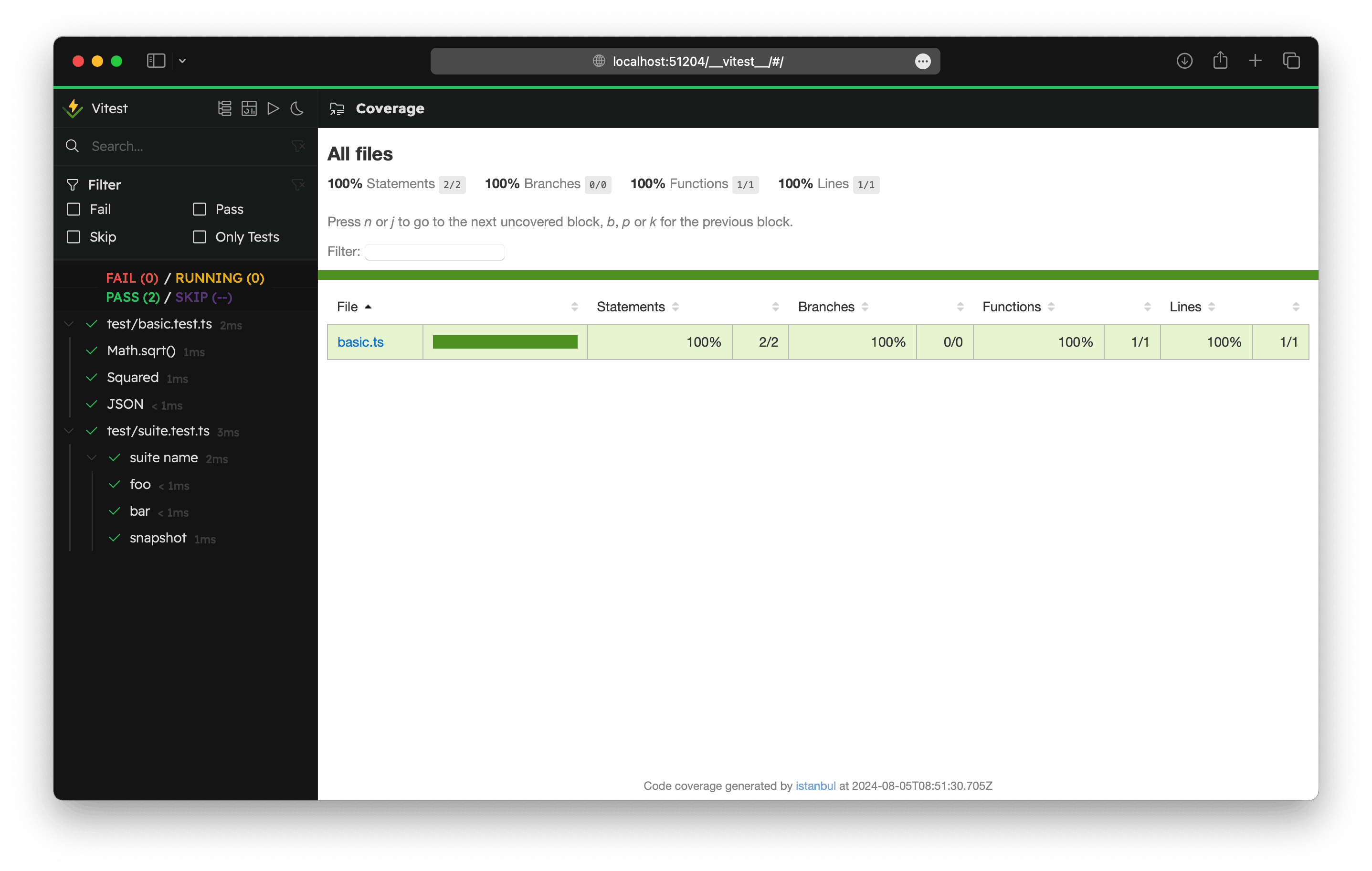This screenshot has width=1372, height=871.
Task: Open the dashboard view icon
Action: pos(248,108)
